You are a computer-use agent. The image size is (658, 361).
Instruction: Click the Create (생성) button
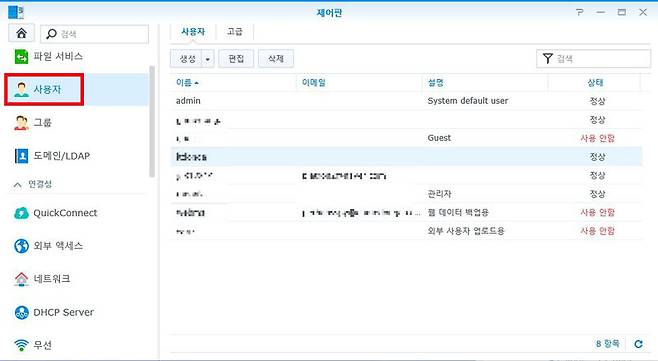pos(187,59)
